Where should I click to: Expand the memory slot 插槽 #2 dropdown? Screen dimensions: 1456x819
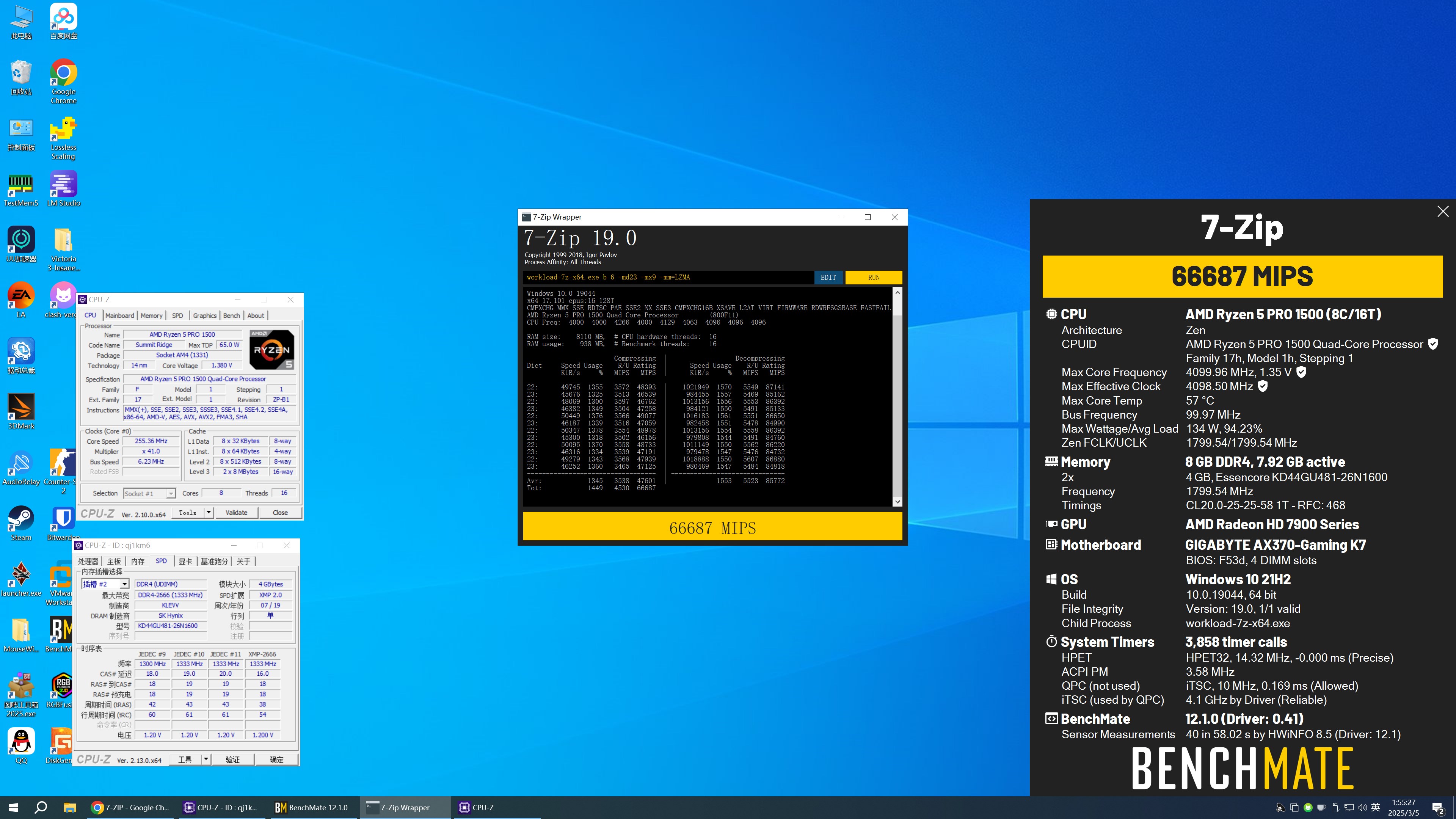[124, 584]
